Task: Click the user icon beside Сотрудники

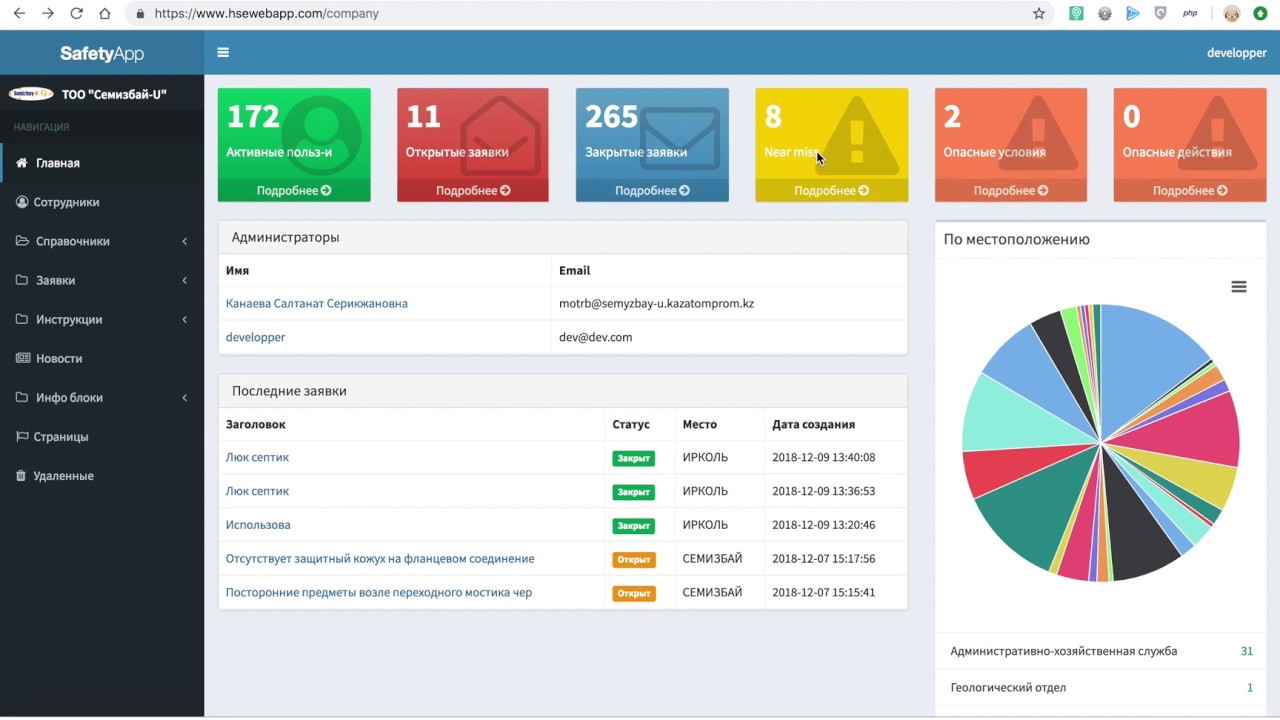Action: (22, 202)
